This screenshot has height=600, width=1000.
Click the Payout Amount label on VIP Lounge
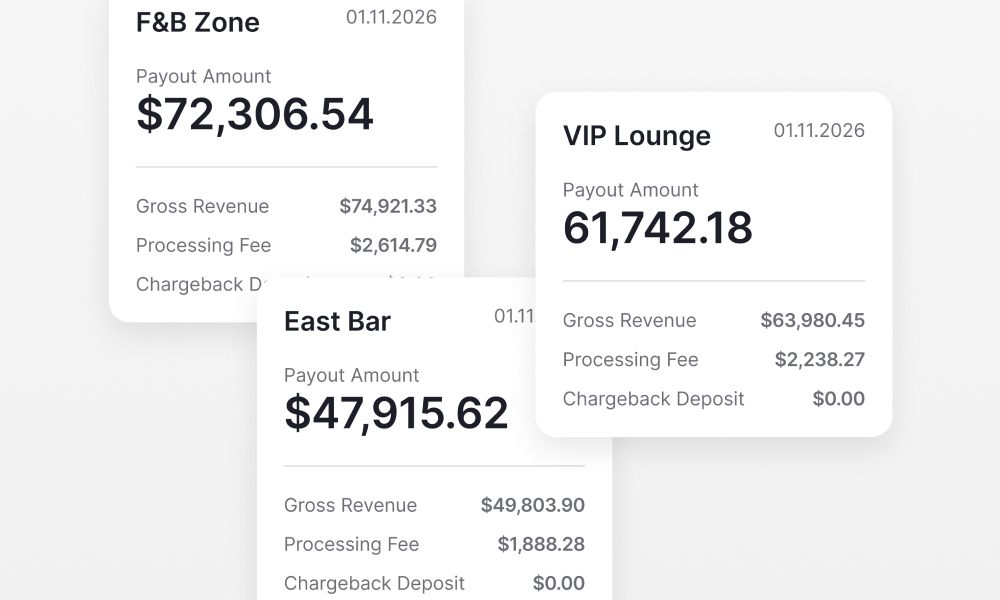(x=631, y=190)
